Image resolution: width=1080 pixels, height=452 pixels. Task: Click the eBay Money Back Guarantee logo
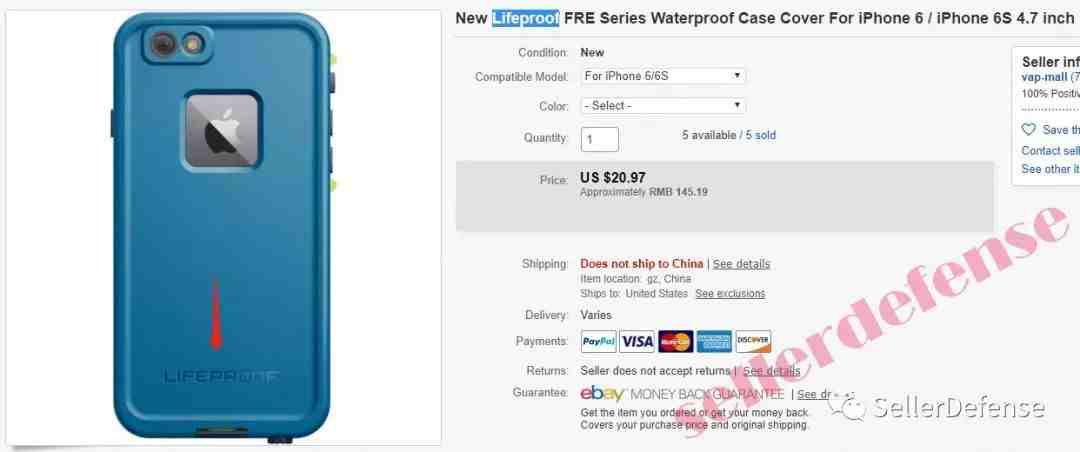coord(682,394)
